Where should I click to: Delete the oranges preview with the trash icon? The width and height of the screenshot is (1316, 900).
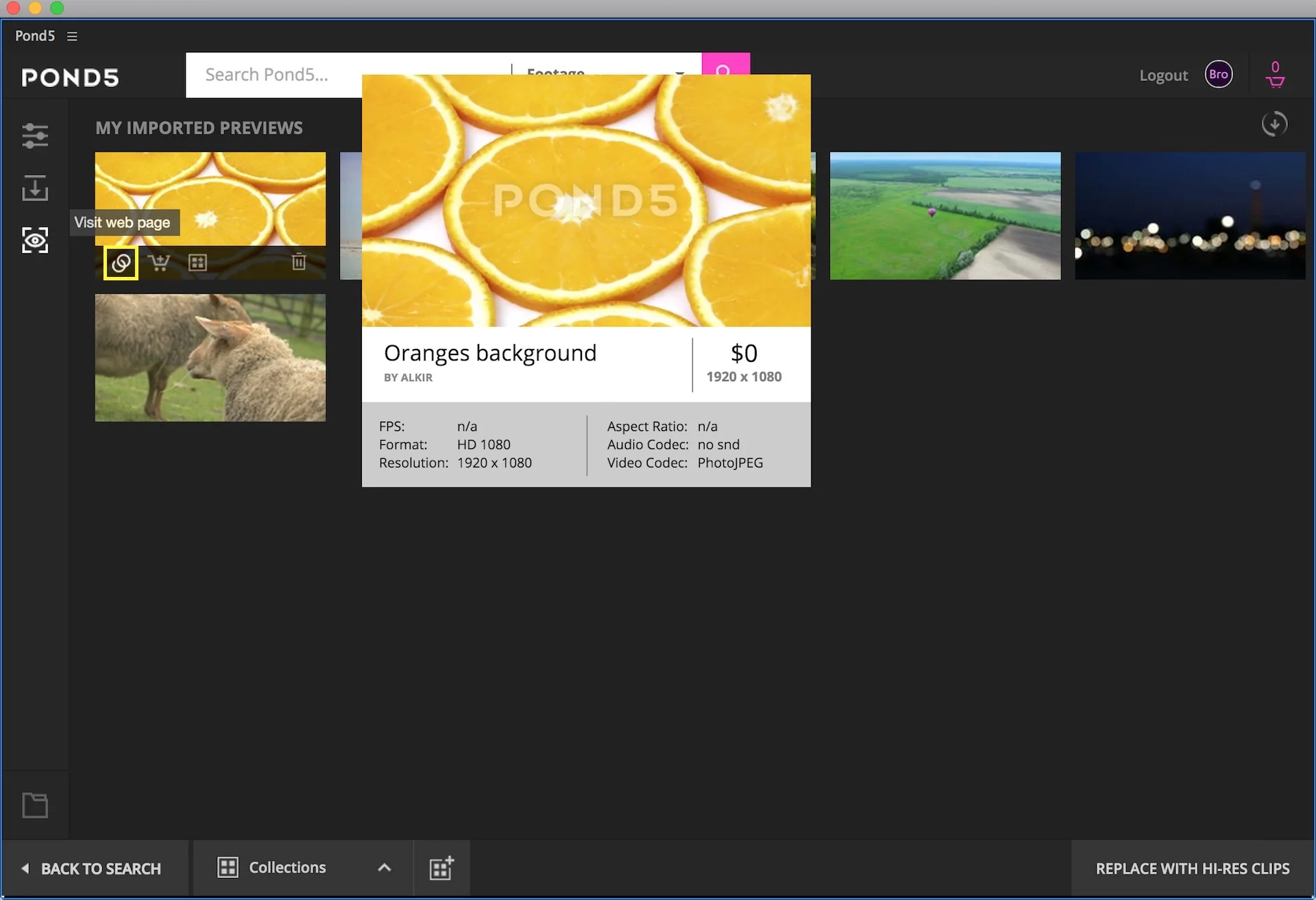[299, 262]
